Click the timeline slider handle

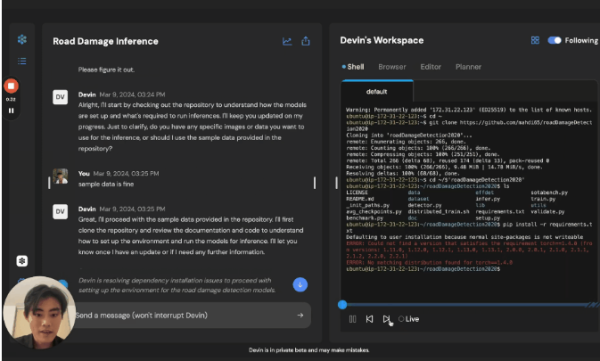click(342, 305)
